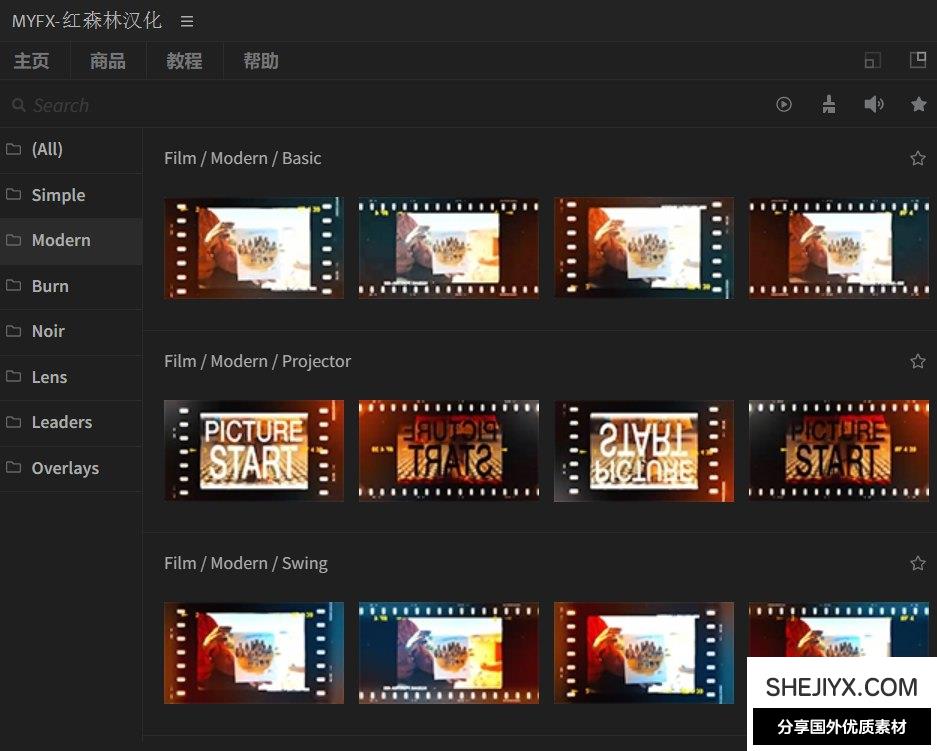Star the Film / Modern / Projector group
Screen dimensions: 937x751
point(917,361)
